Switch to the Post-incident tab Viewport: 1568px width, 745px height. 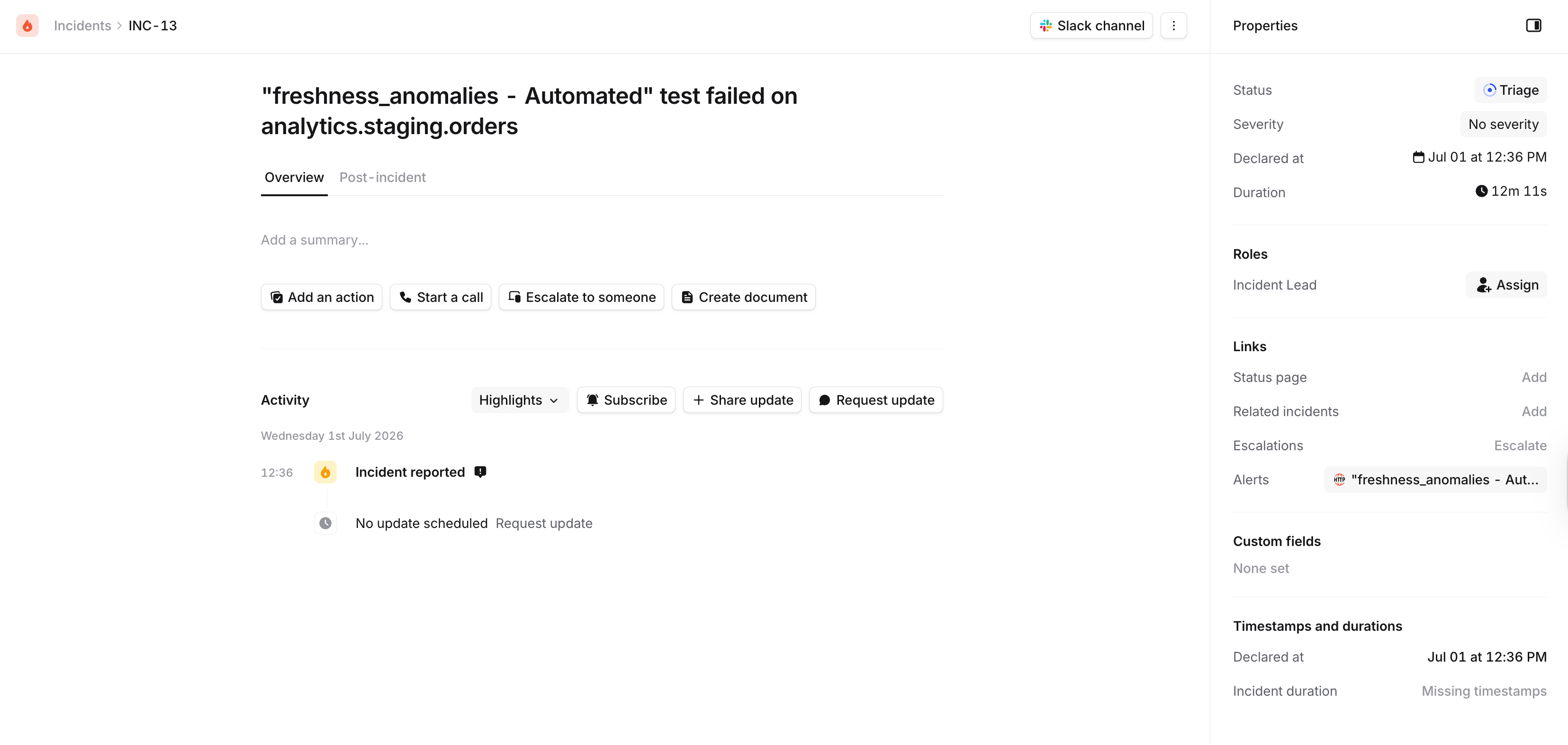pyautogui.click(x=382, y=177)
